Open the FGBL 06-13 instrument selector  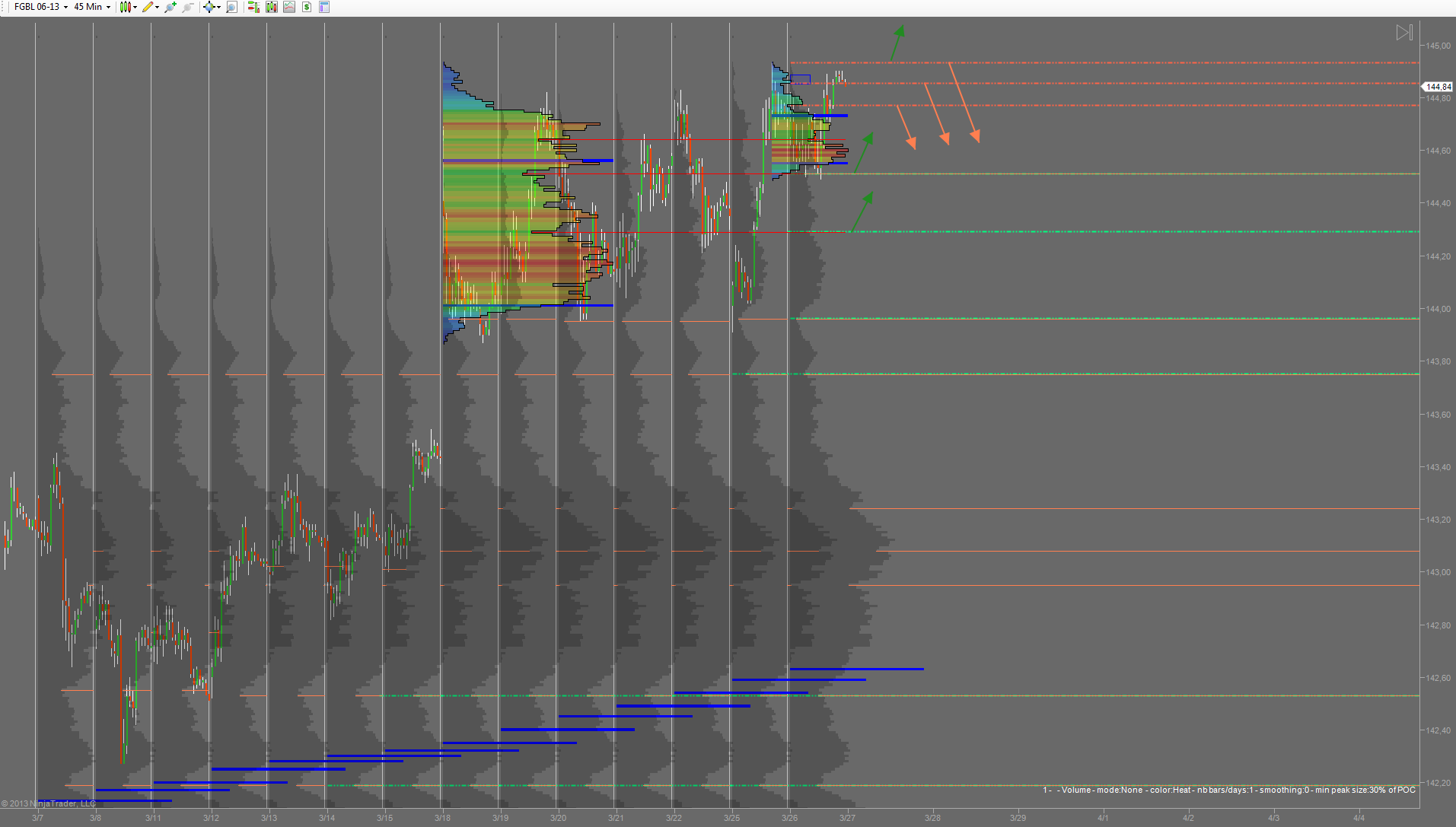click(40, 7)
